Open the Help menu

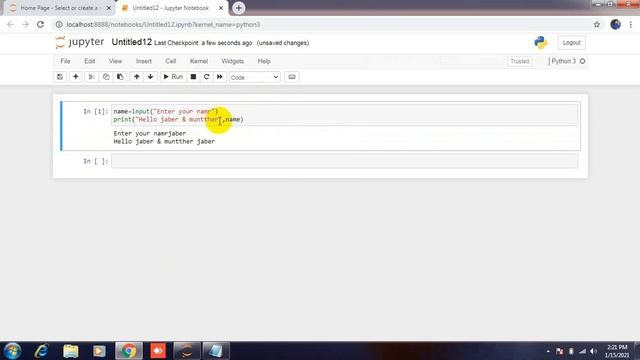264,61
